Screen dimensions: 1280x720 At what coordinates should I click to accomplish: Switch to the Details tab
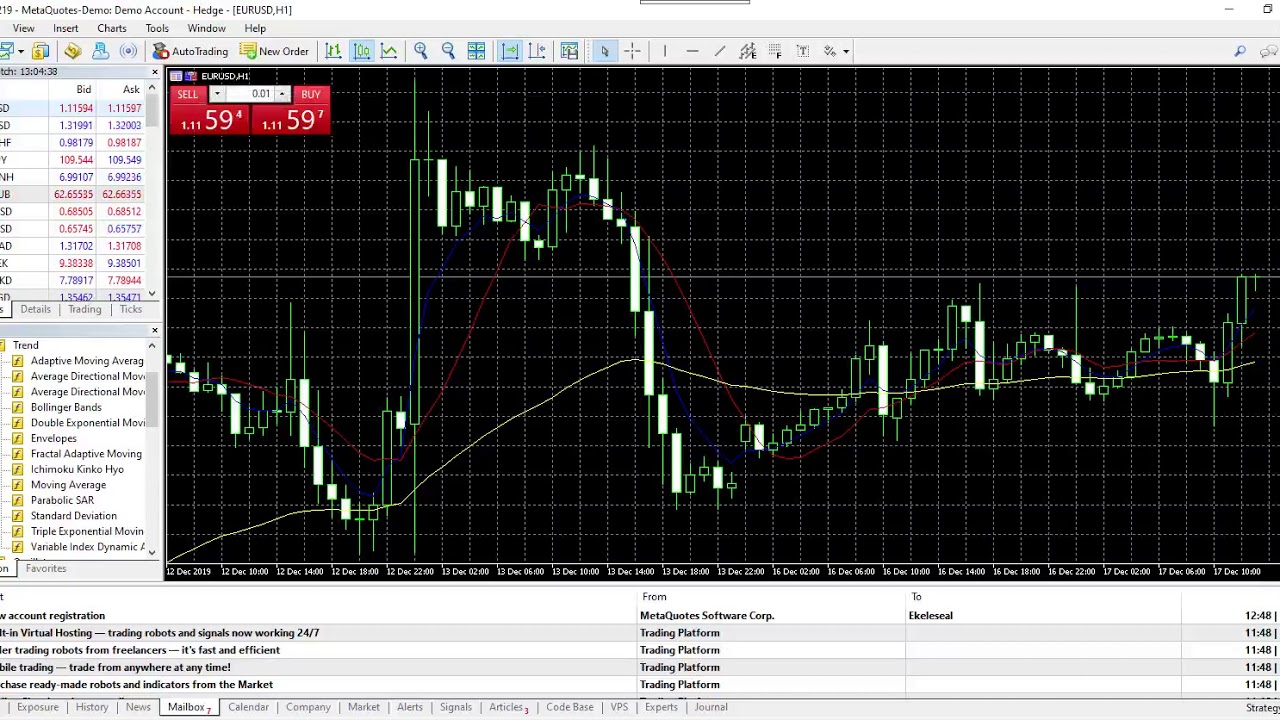pos(35,309)
